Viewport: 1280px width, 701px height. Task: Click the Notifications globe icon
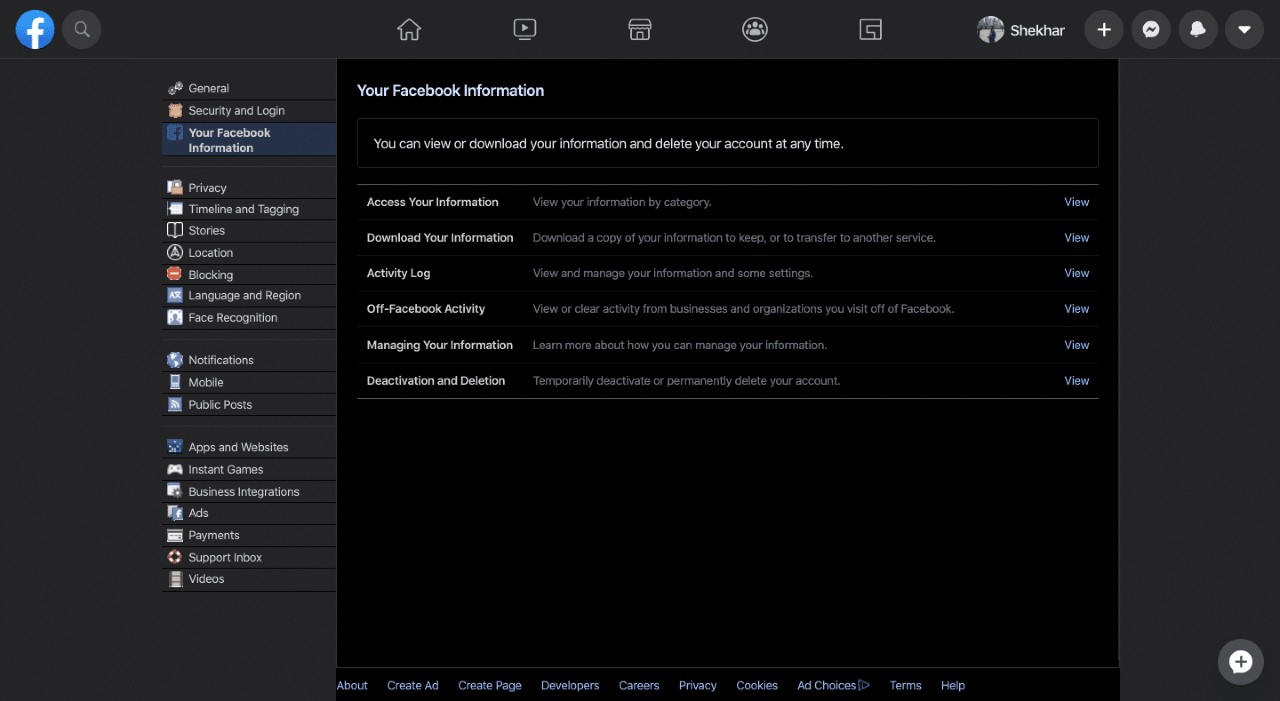175,360
